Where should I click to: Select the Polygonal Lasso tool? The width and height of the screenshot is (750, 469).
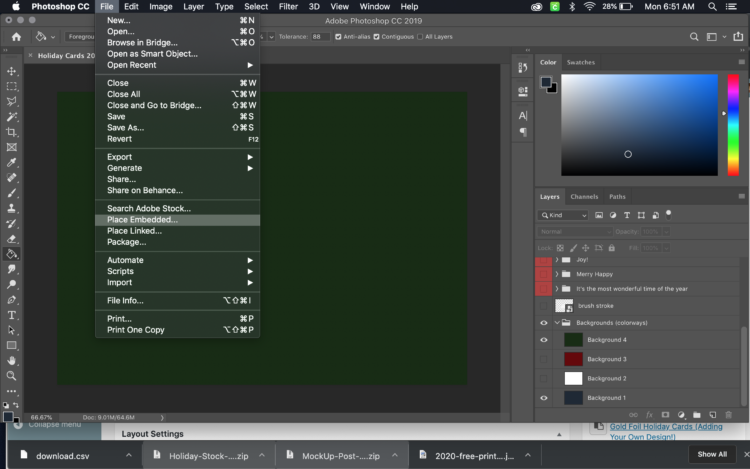[11, 102]
